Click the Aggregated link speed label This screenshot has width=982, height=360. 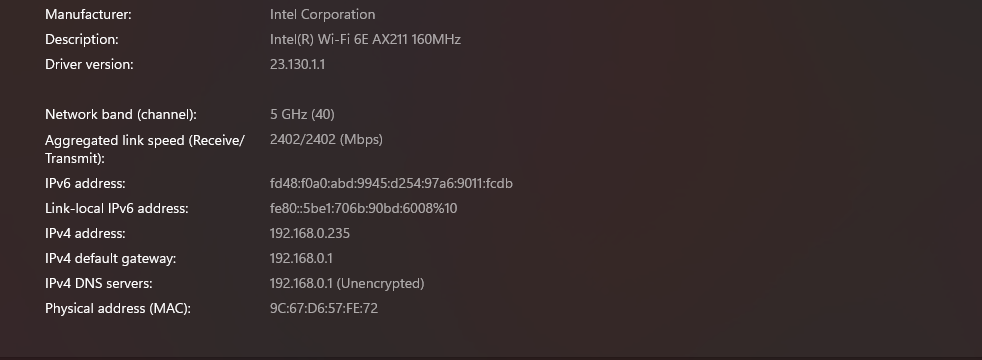145,149
